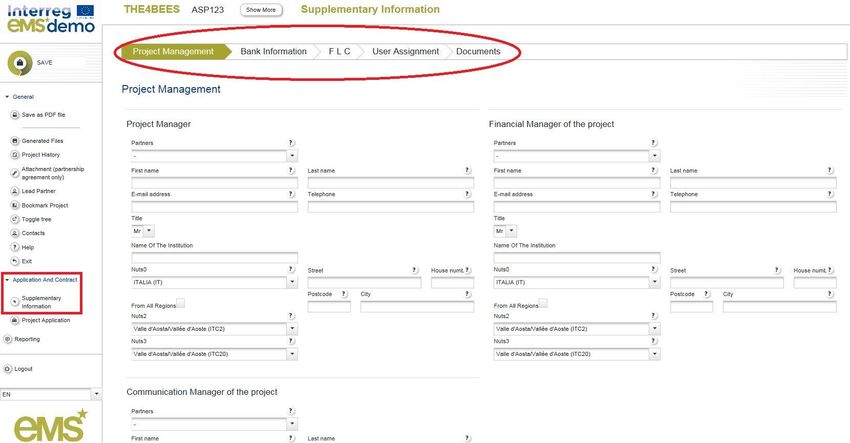This screenshot has height=443, width=850.
Task: Click the Project History icon
Action: click(14, 155)
